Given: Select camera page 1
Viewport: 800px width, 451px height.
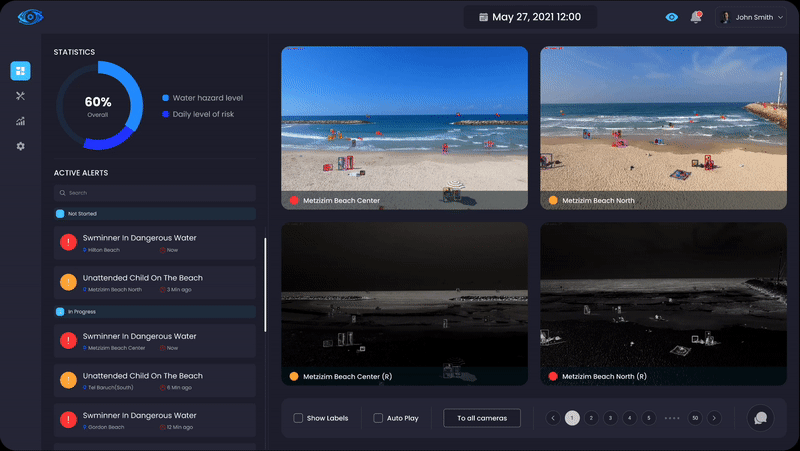Looking at the screenshot, I should pos(572,418).
